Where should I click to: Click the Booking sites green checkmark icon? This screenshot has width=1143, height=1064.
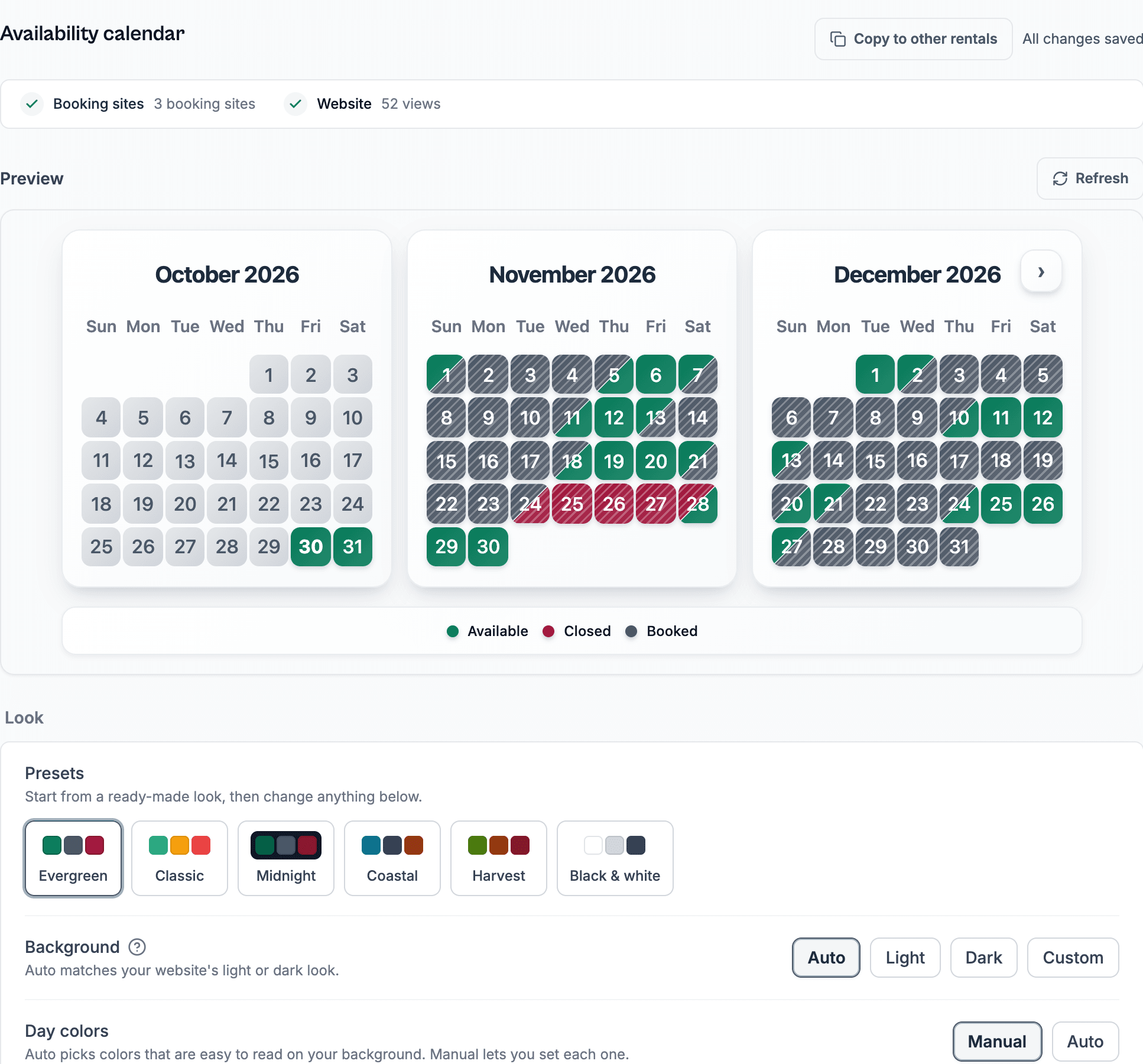point(32,104)
